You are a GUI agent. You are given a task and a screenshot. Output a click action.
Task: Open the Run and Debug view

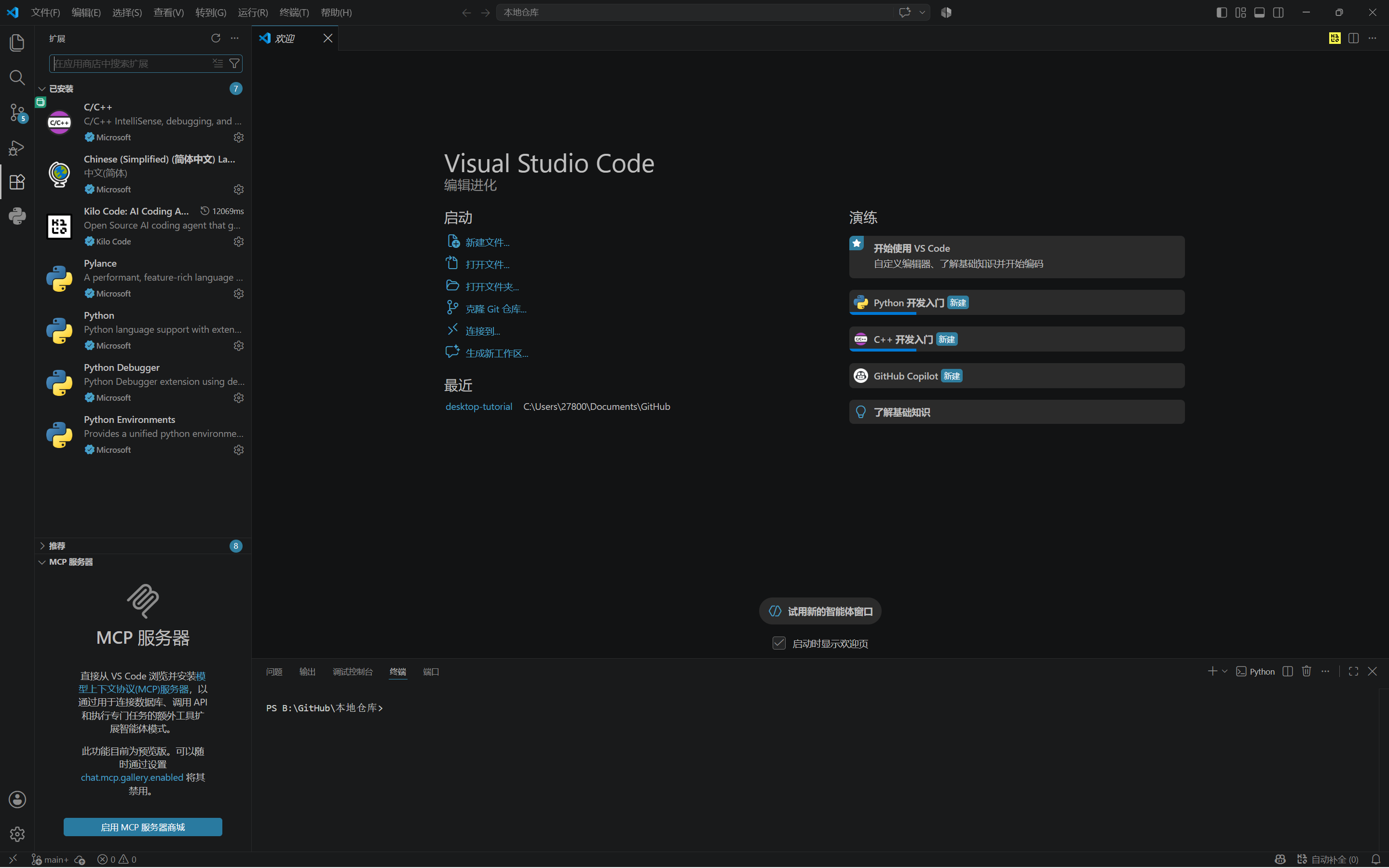[x=17, y=148]
